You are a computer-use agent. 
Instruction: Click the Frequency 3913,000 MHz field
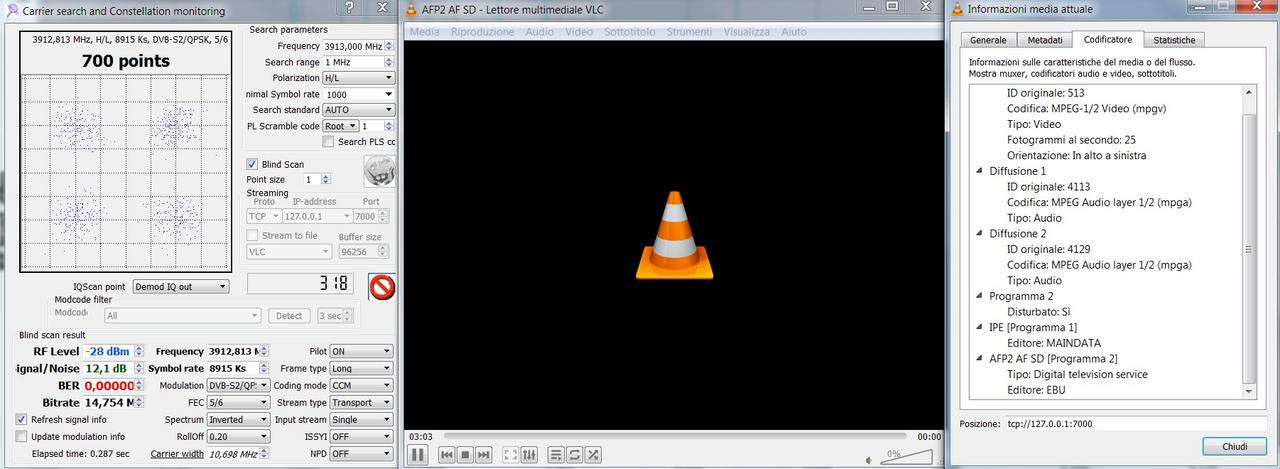click(x=358, y=46)
